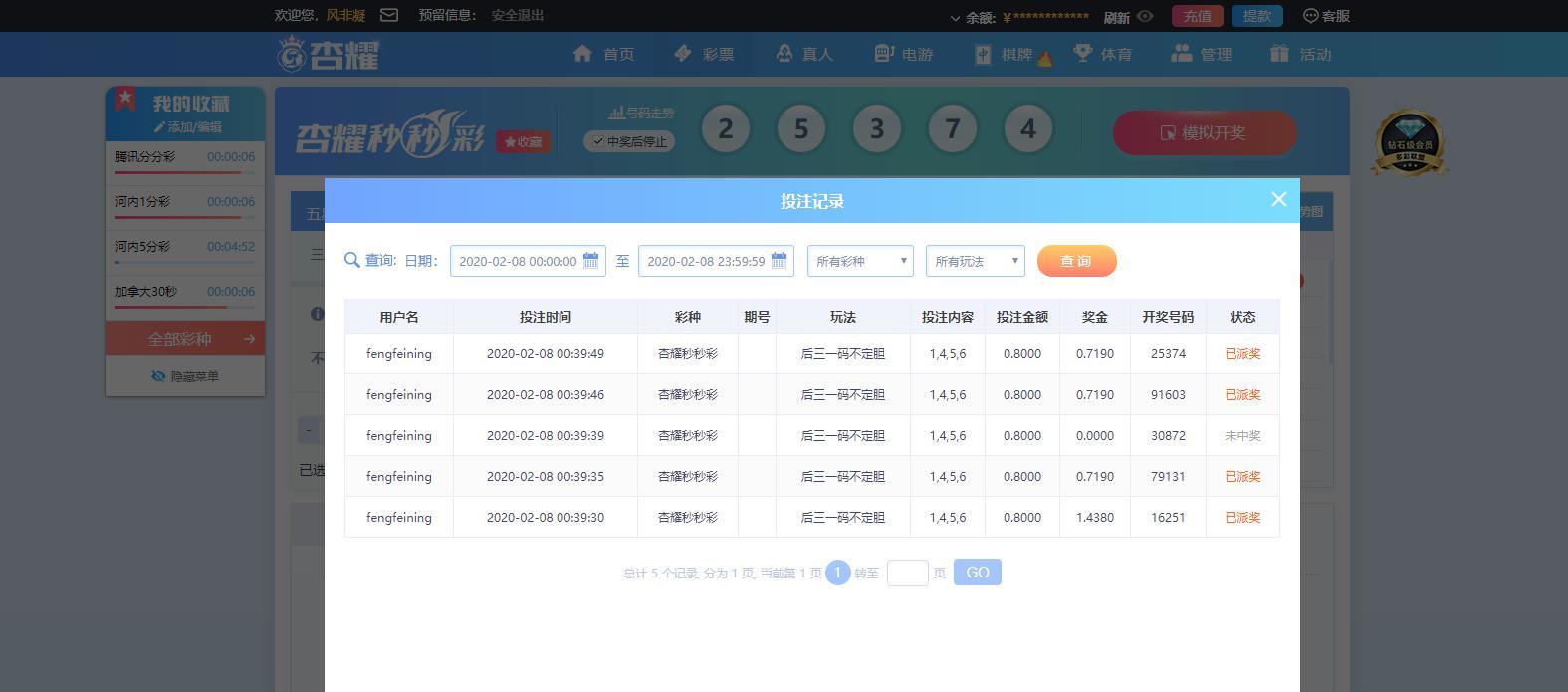Viewport: 1568px width, 692px height.
Task: Click the 模拟开奖 simulate draw button
Action: [x=1205, y=132]
